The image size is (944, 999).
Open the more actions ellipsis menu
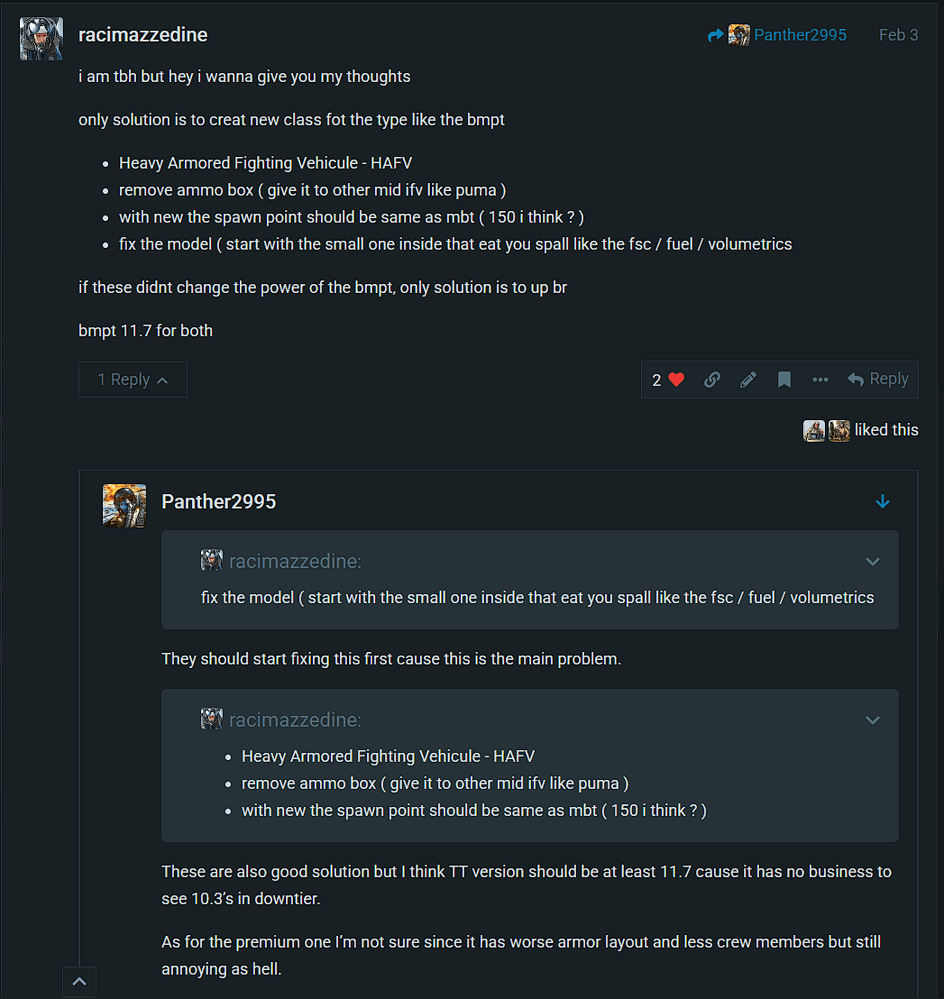pyautogui.click(x=820, y=380)
